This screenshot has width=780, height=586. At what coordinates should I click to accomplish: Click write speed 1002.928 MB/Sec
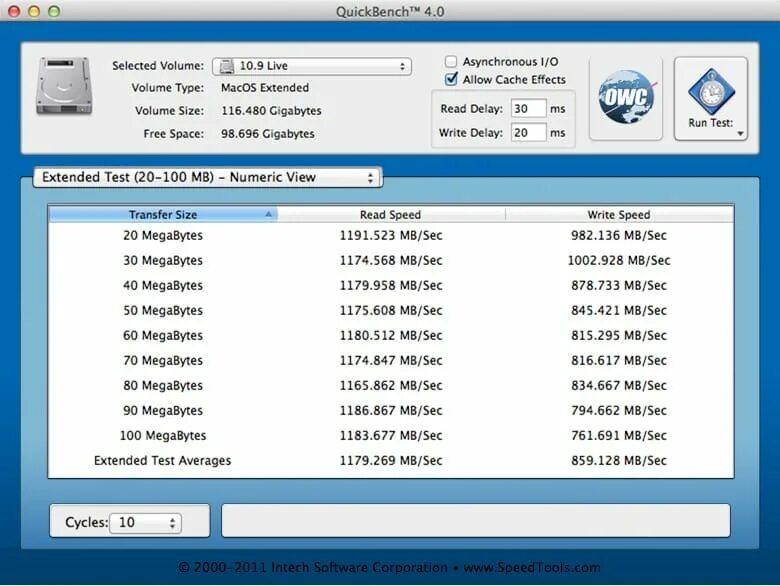click(x=619, y=260)
